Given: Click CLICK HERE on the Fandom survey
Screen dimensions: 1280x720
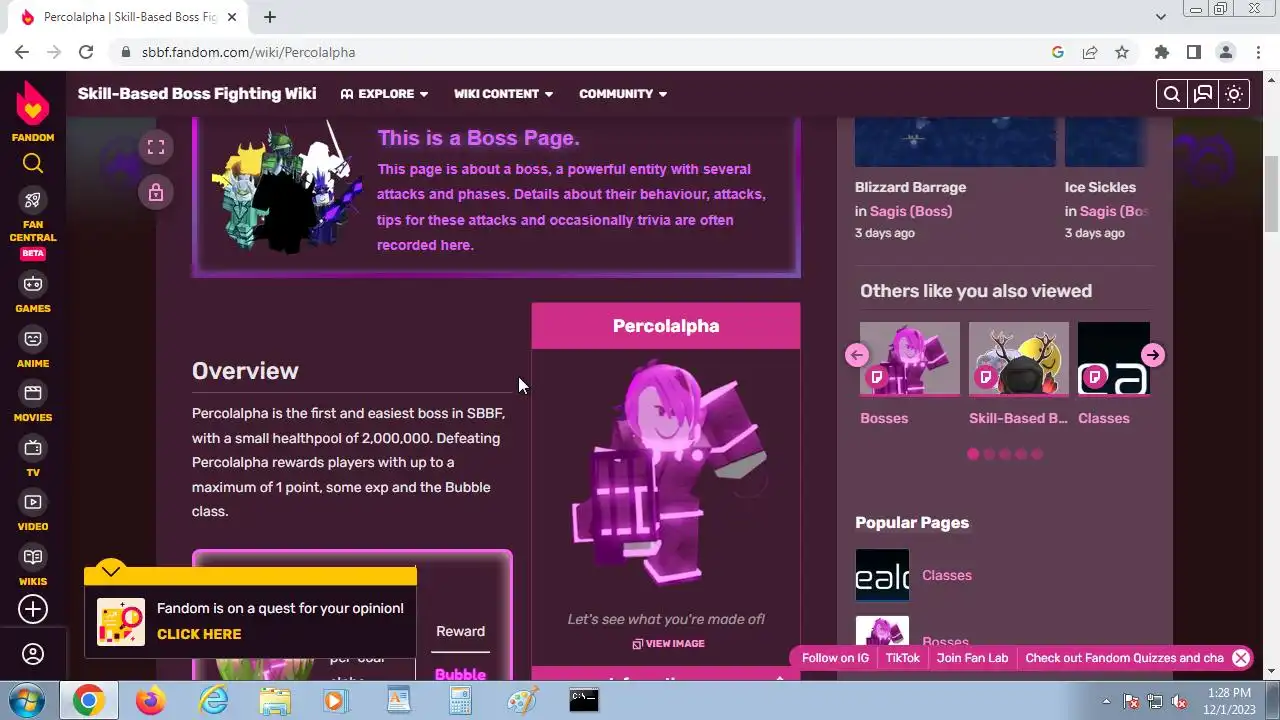Looking at the screenshot, I should click(199, 634).
